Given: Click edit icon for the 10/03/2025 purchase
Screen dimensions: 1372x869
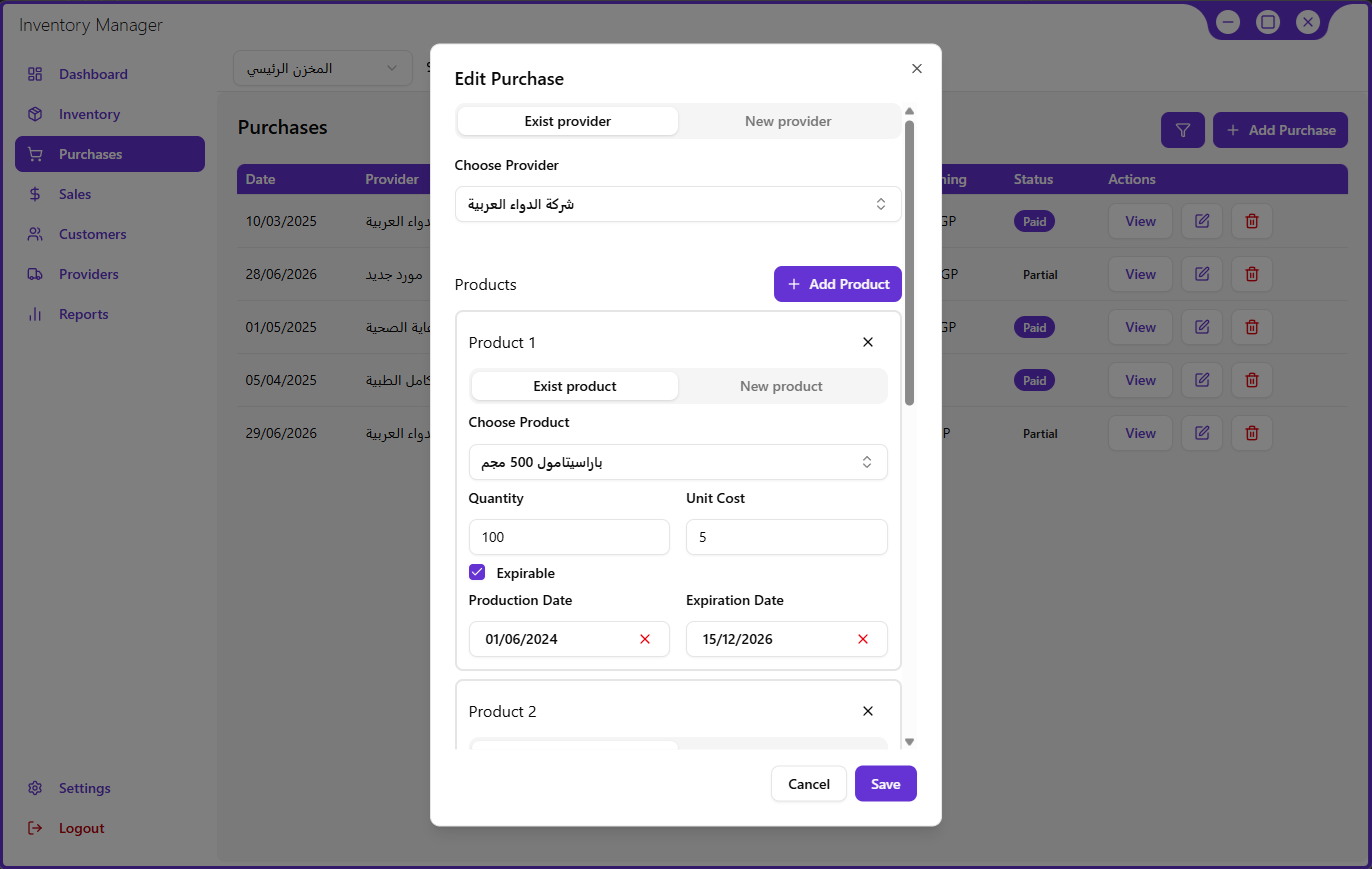Looking at the screenshot, I should 1202,221.
